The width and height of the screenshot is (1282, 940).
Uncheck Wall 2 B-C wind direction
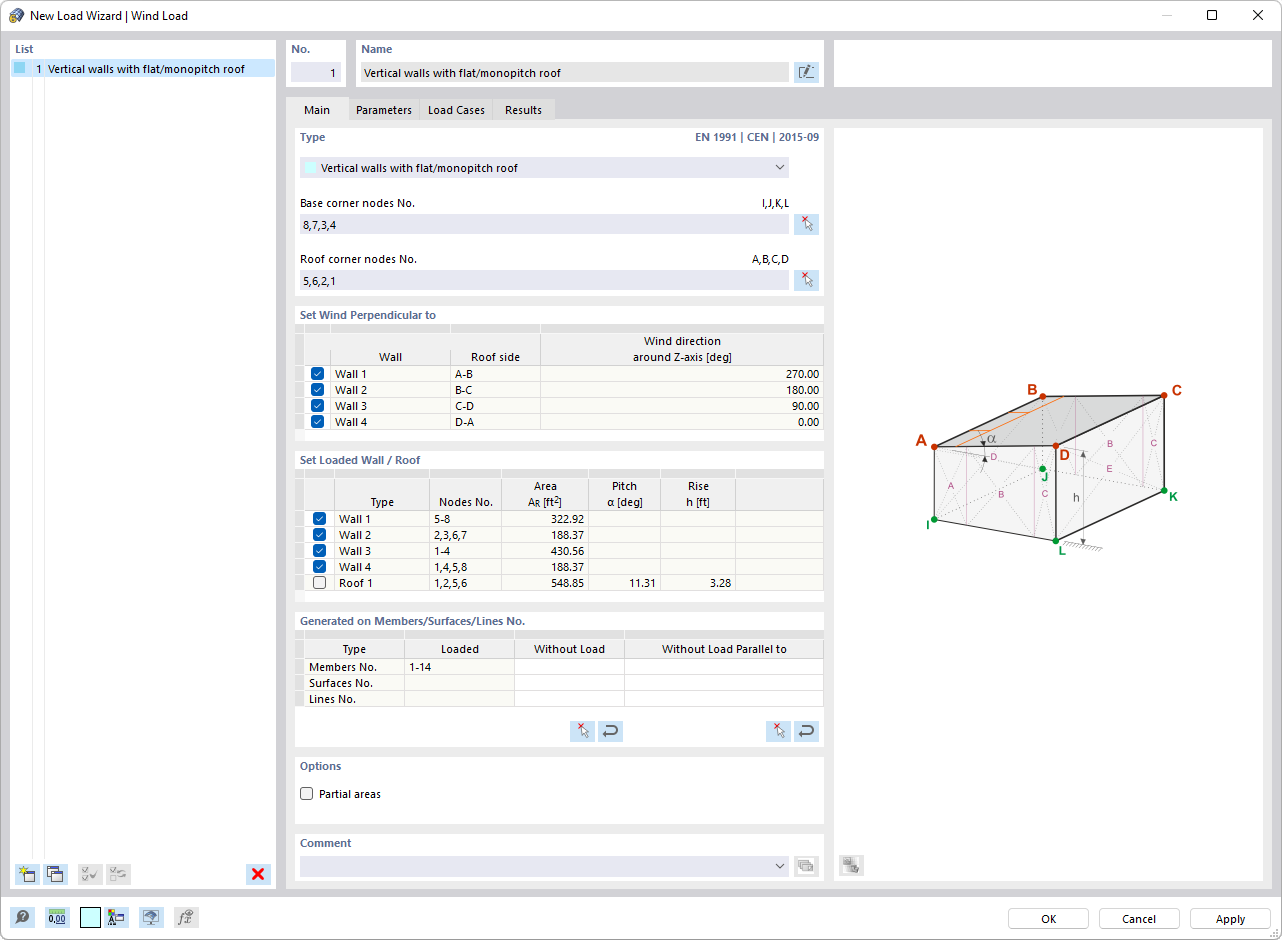[x=317, y=390]
